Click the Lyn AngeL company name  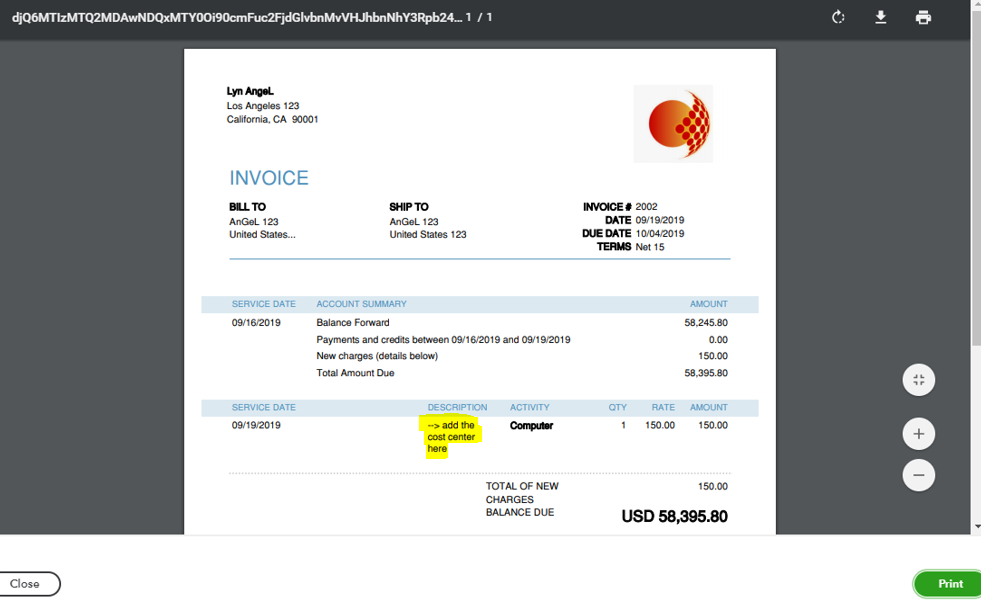250,91
